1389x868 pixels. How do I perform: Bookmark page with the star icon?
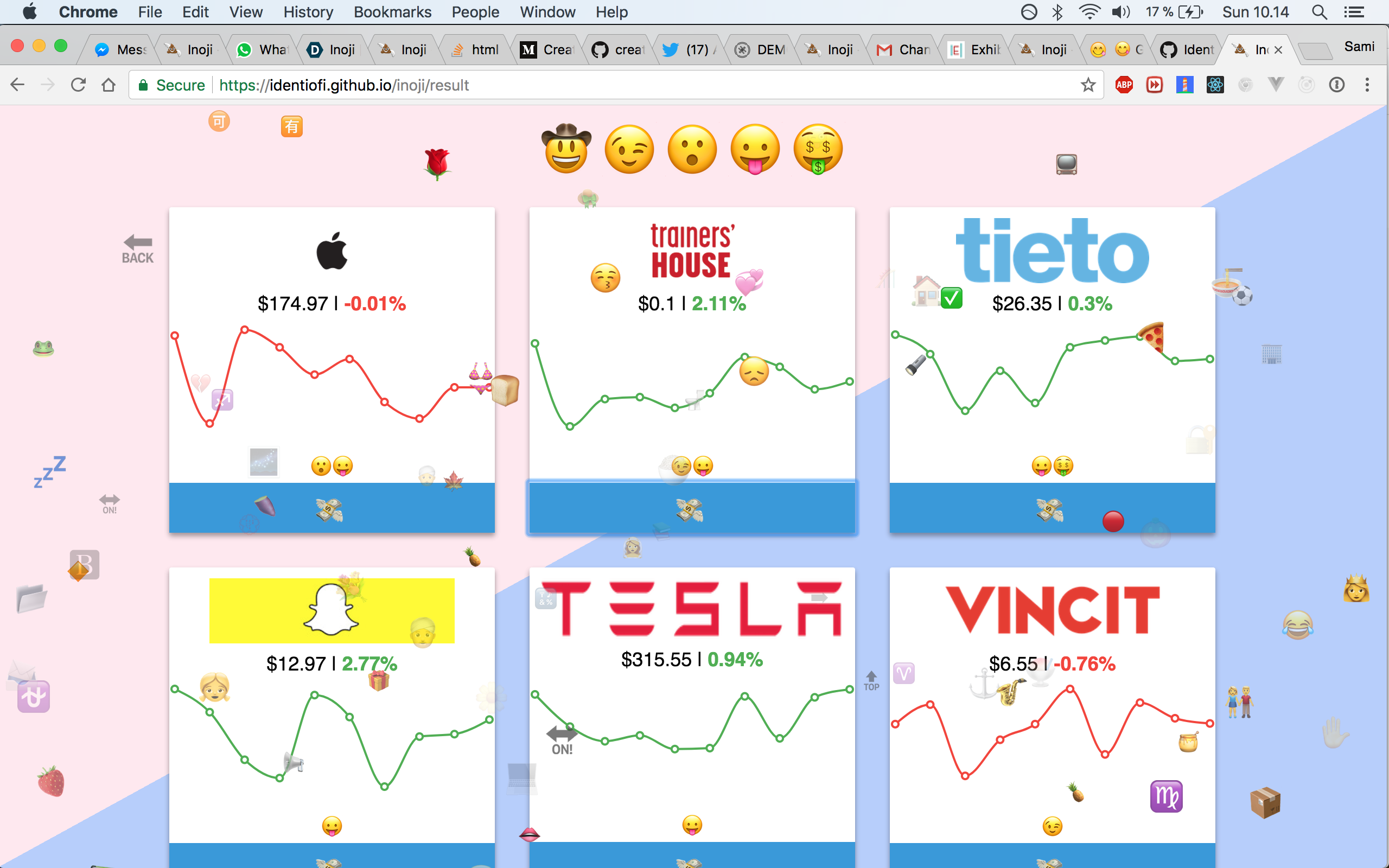coord(1088,85)
